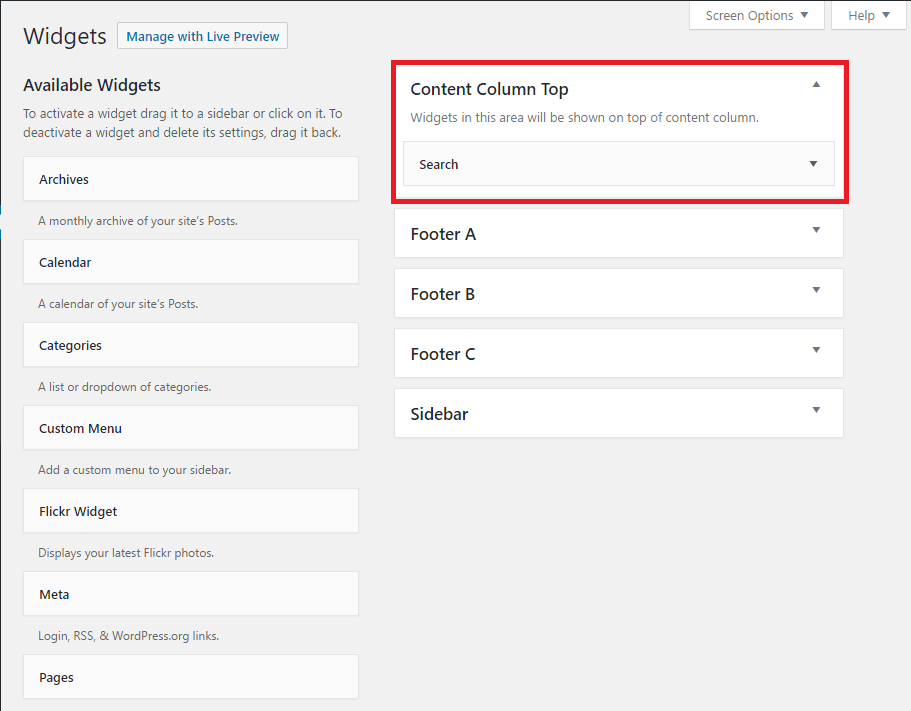
Task: Click the Widgets page heading
Action: pyautogui.click(x=64, y=36)
